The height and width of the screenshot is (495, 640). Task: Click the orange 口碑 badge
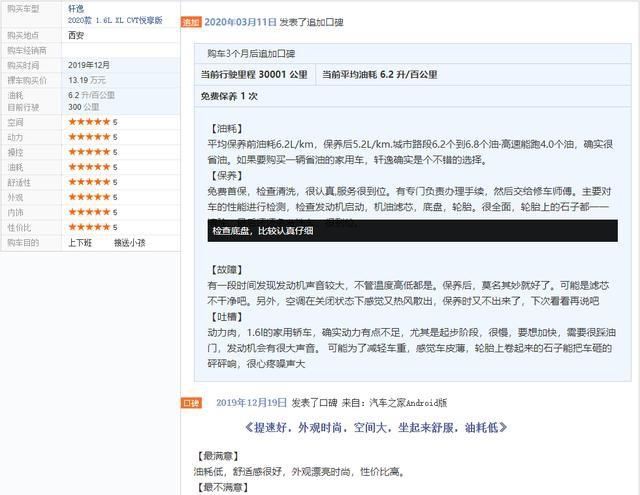tap(191, 403)
